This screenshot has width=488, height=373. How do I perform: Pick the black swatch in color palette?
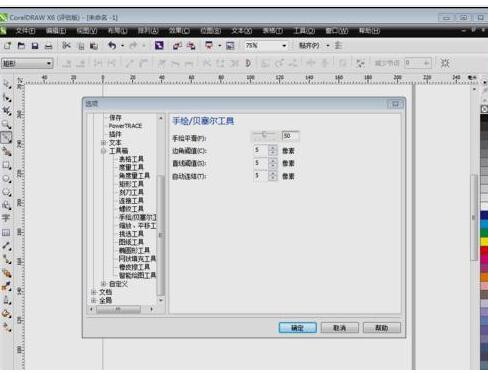point(484,119)
